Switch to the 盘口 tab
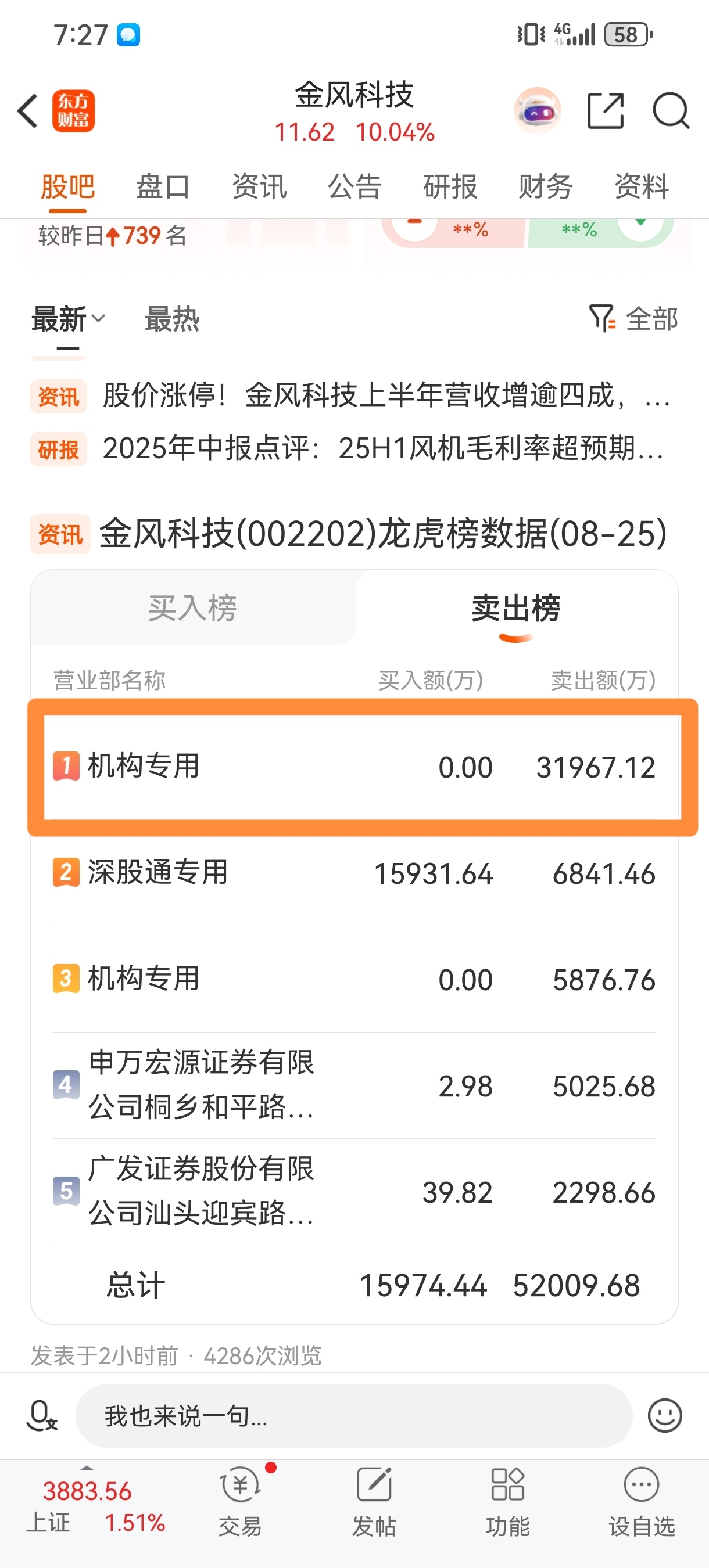 coord(163,186)
